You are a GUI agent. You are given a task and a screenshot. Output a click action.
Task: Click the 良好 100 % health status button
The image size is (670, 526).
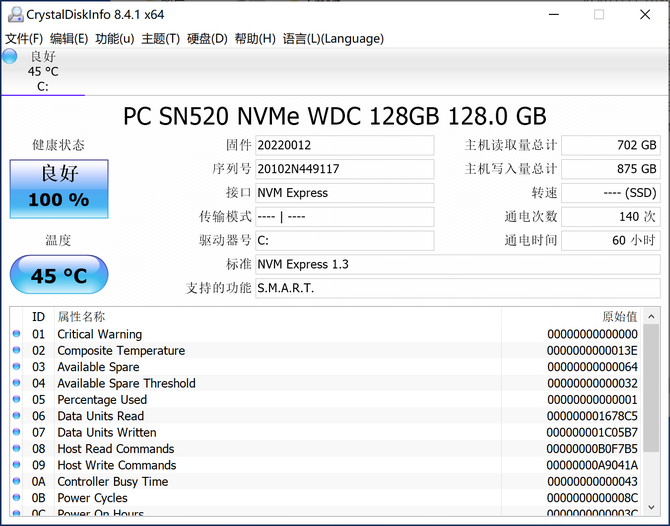point(59,188)
